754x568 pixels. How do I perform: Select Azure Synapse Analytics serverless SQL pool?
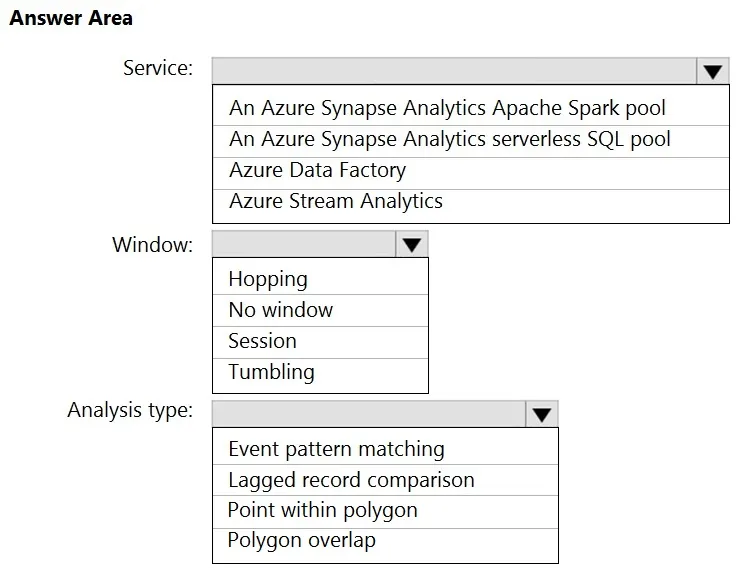click(x=471, y=141)
